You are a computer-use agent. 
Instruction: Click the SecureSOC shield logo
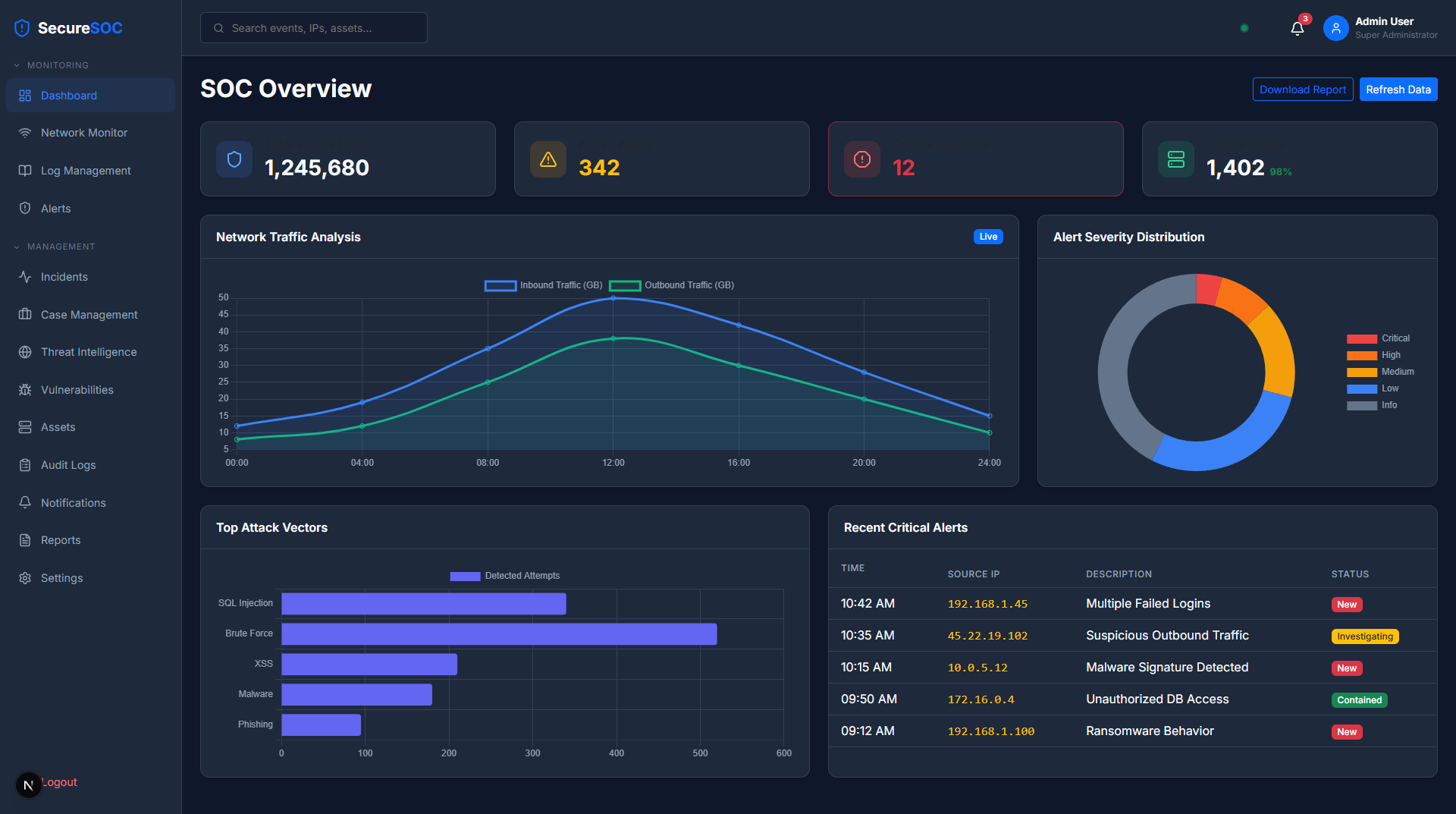(x=22, y=28)
